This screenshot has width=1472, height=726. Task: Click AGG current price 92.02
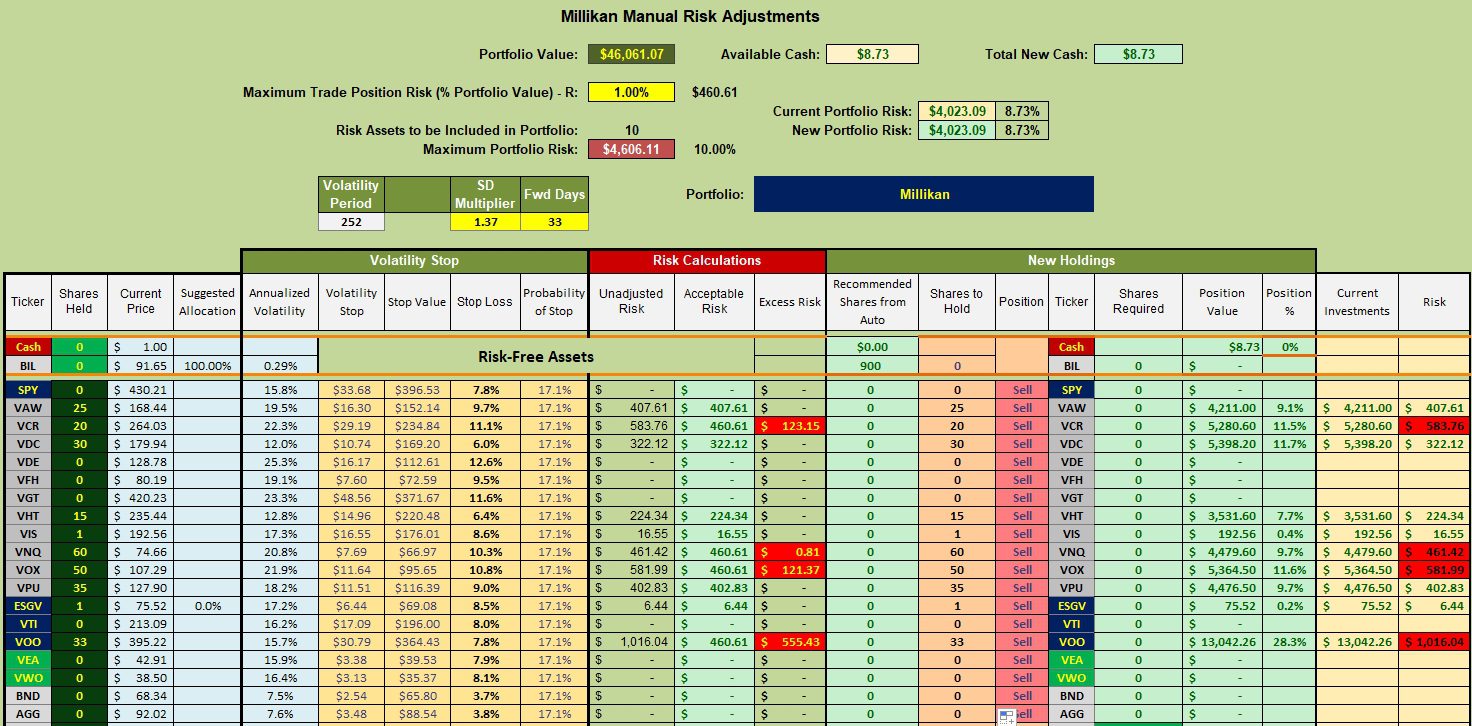(140, 713)
